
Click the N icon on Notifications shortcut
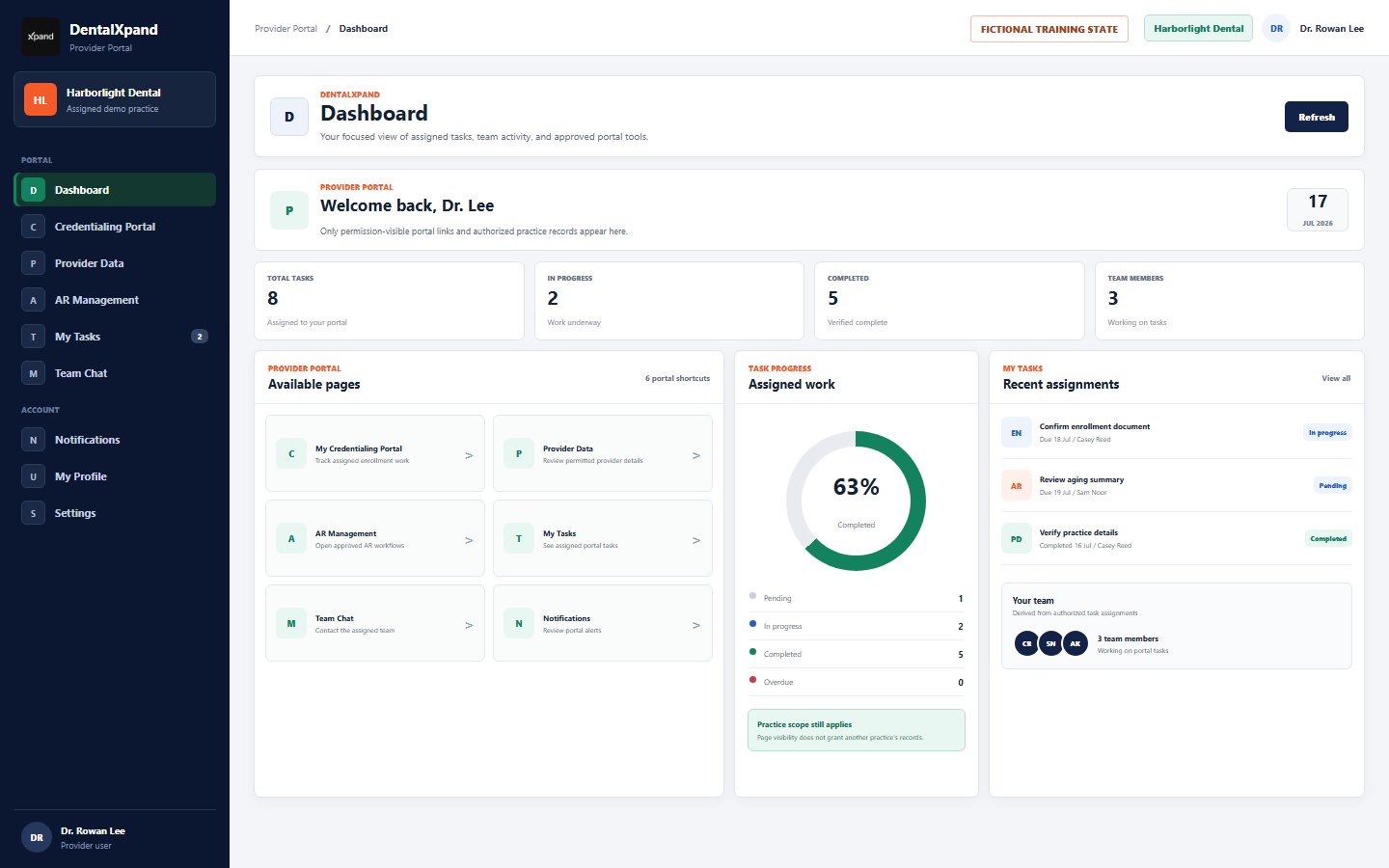519,623
